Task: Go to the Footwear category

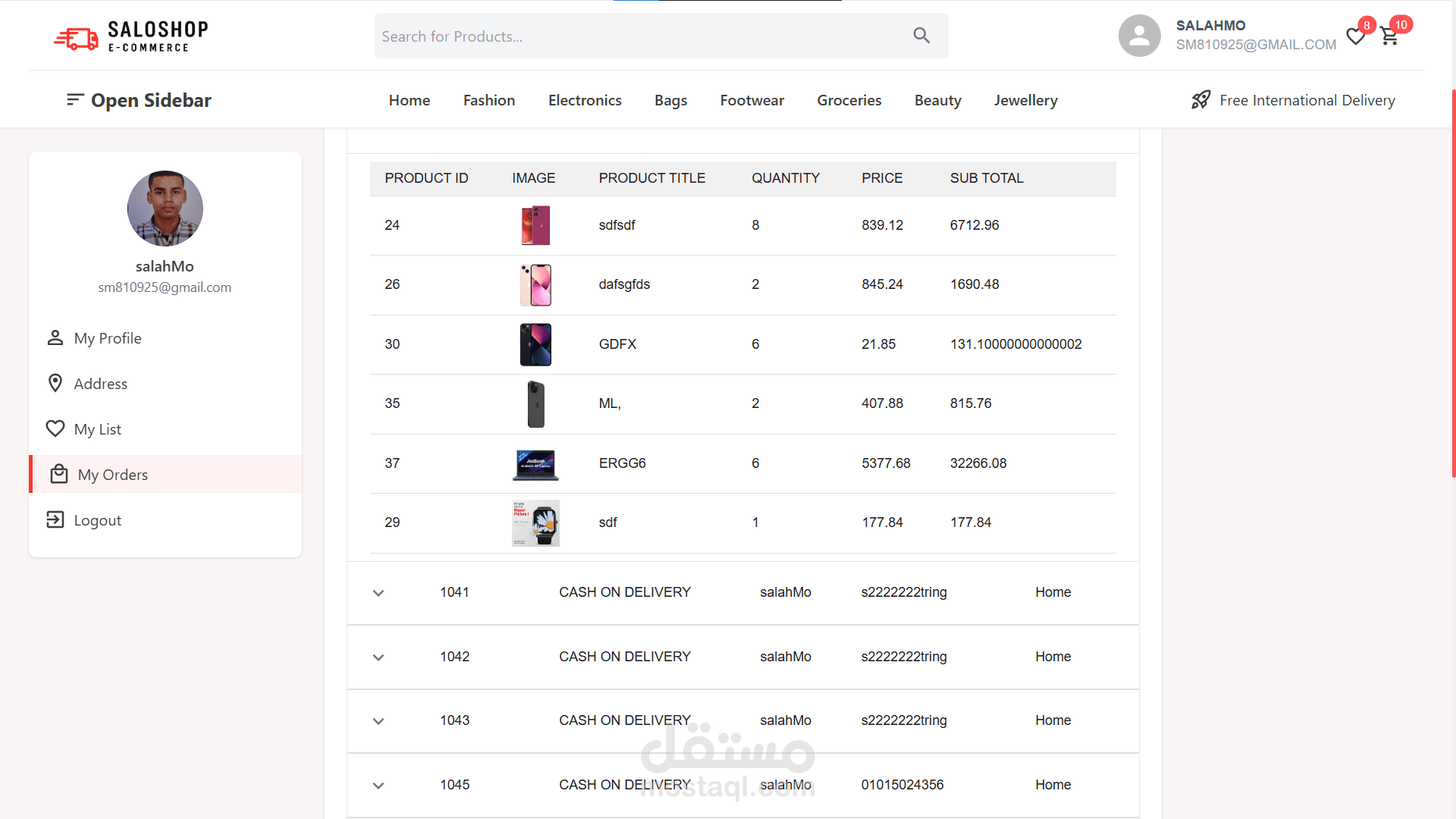Action: (752, 100)
